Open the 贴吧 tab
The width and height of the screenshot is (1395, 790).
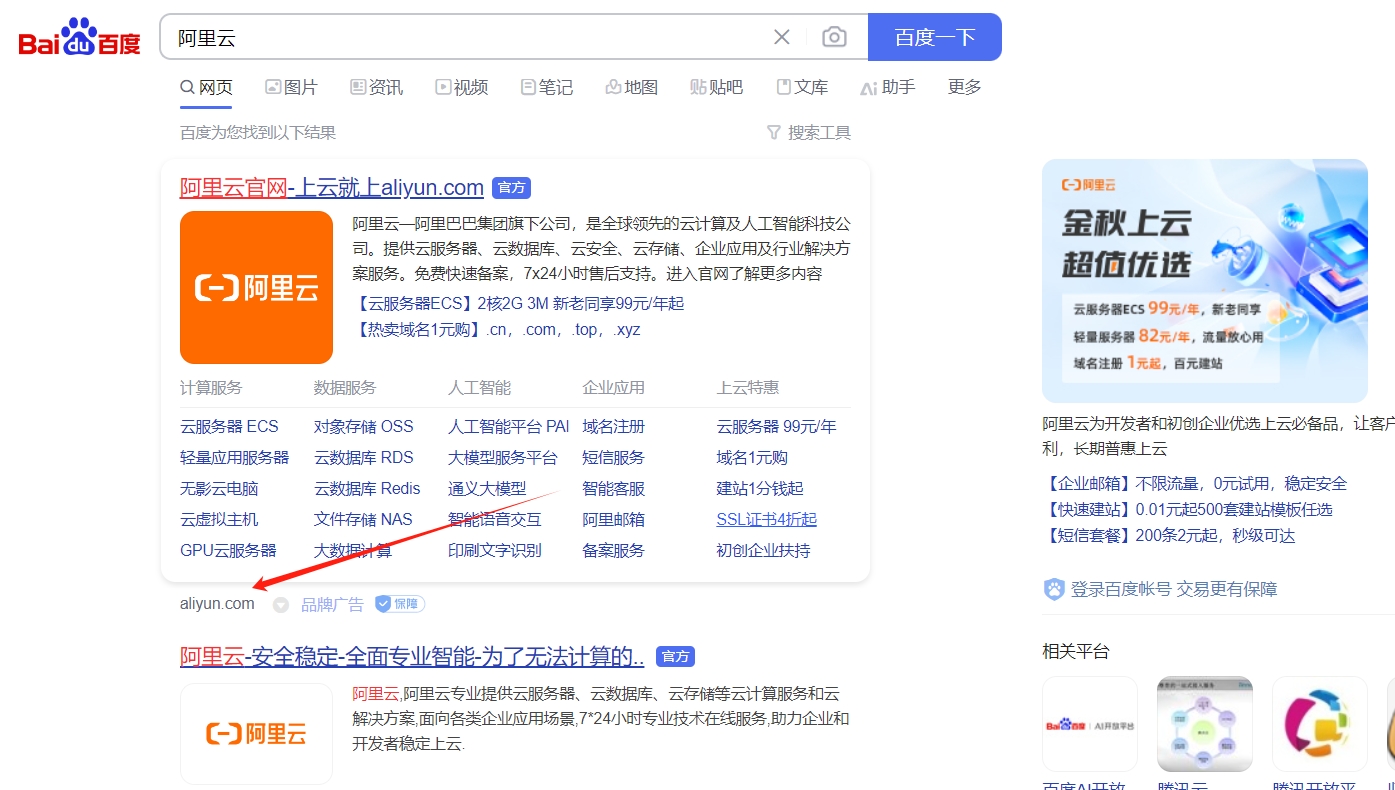pyautogui.click(x=717, y=87)
